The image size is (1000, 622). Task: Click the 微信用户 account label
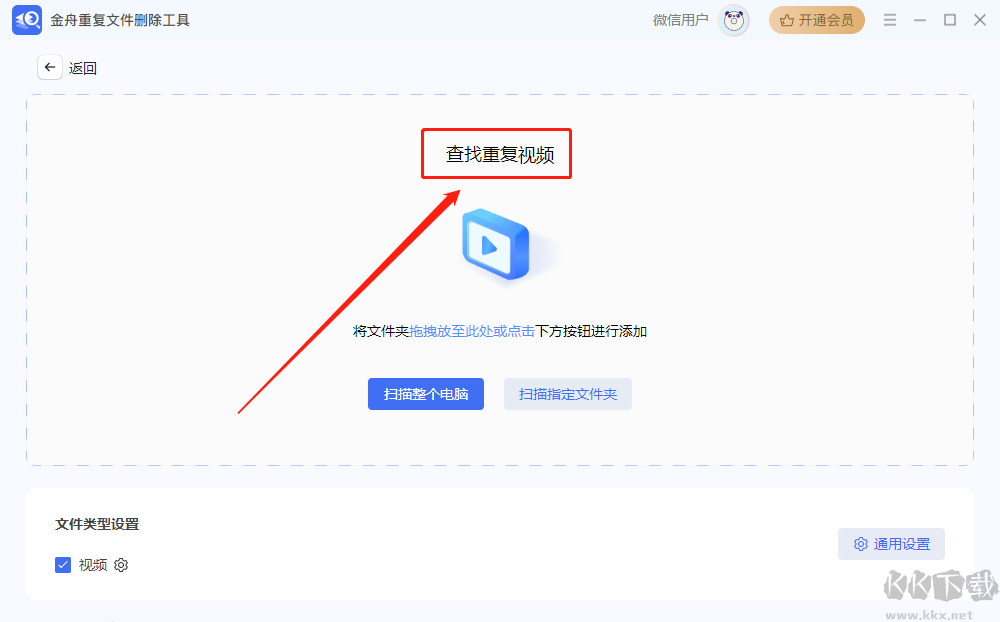click(x=681, y=20)
